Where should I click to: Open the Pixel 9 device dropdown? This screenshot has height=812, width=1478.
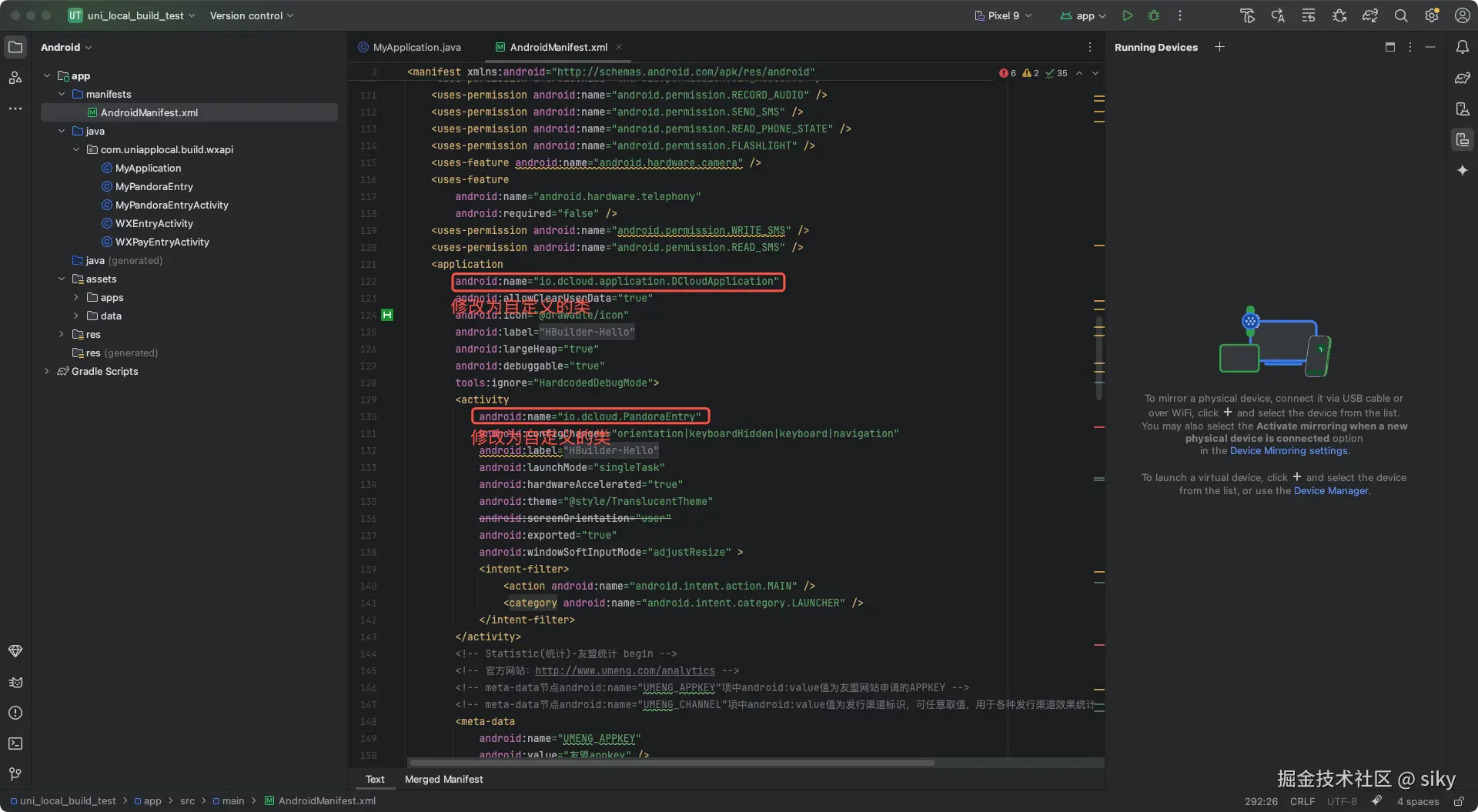tap(1003, 15)
